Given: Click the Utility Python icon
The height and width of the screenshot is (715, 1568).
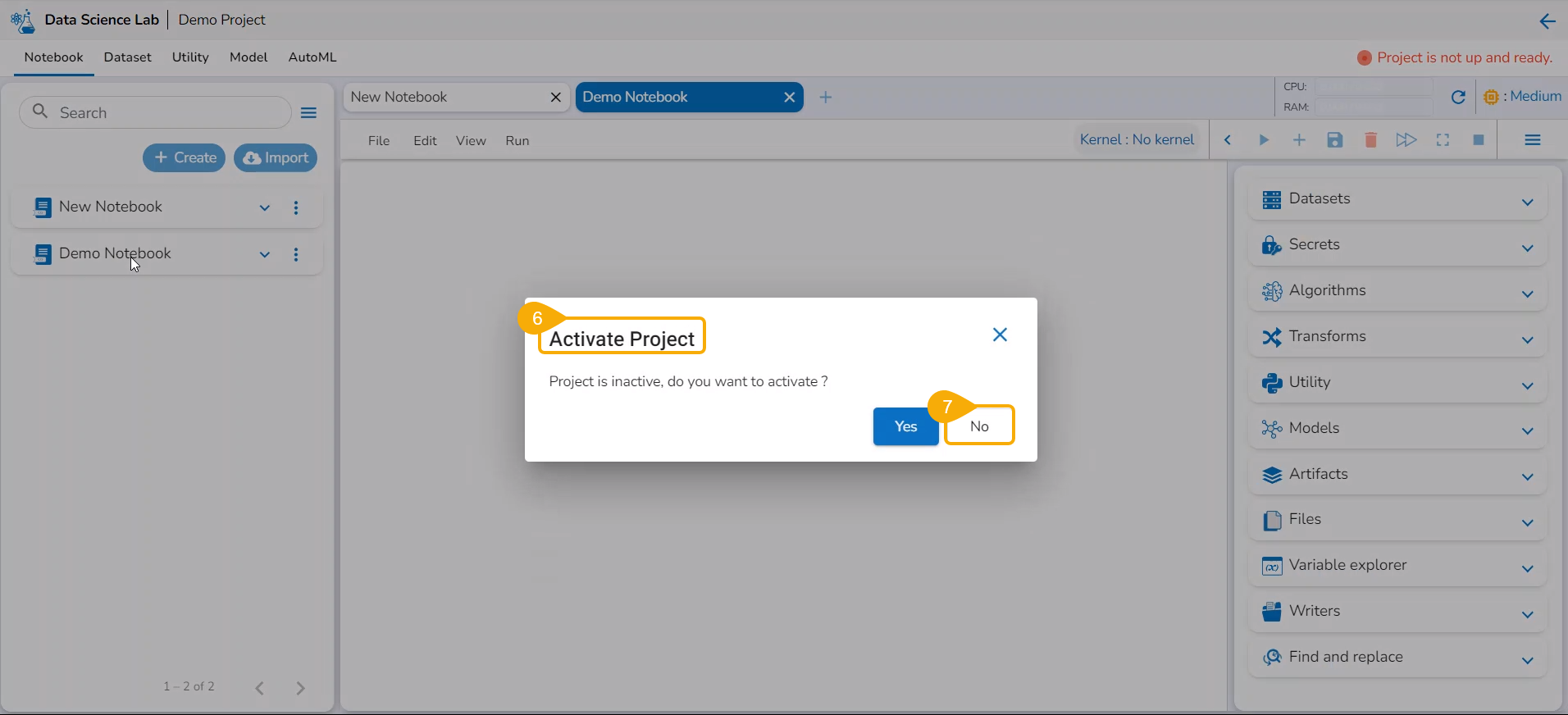Looking at the screenshot, I should (x=1272, y=383).
